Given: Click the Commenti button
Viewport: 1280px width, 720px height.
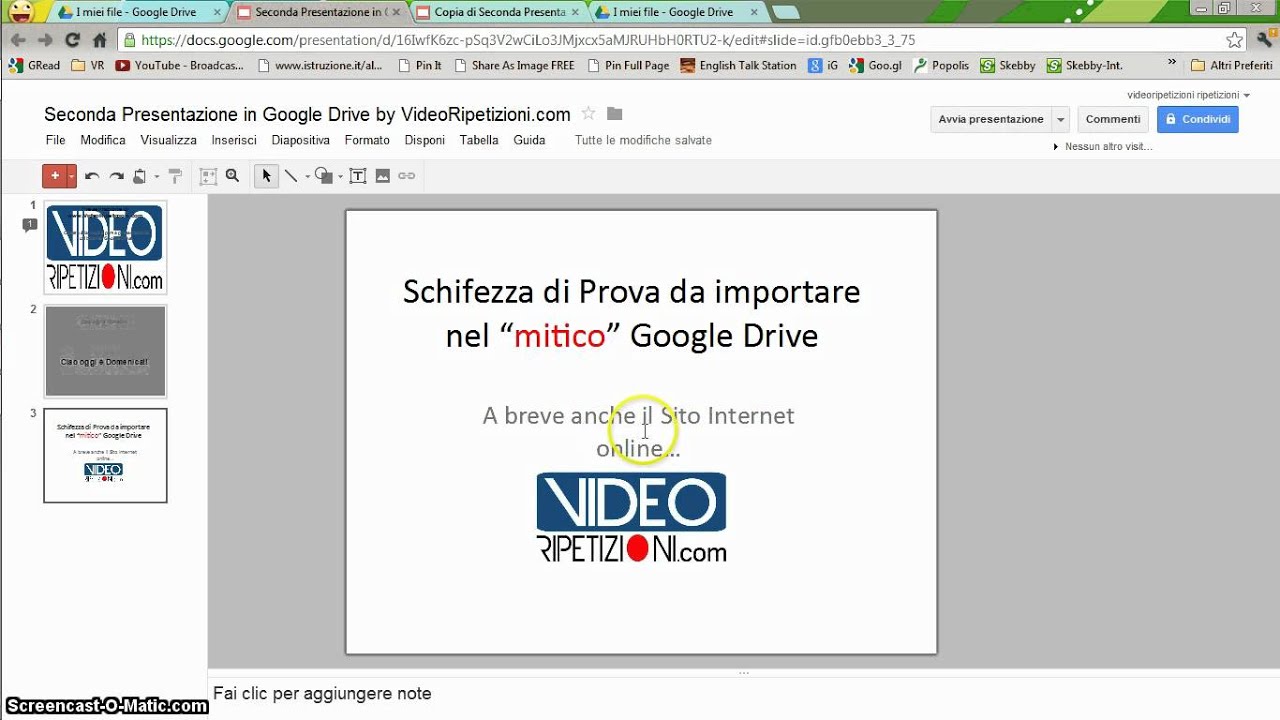Looking at the screenshot, I should [1113, 119].
